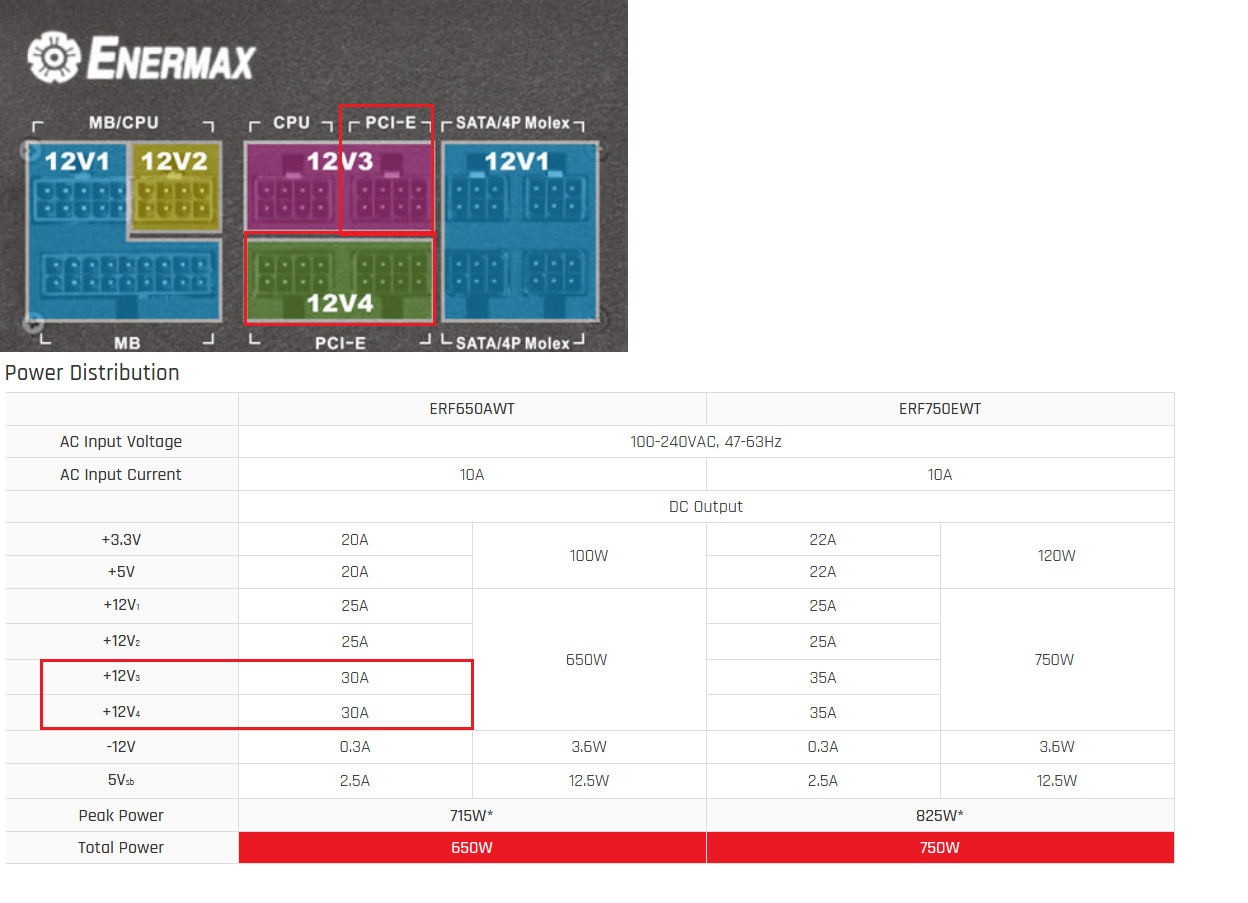Click 10A under ERF750EWT
The image size is (1248, 903).
[x=940, y=475]
